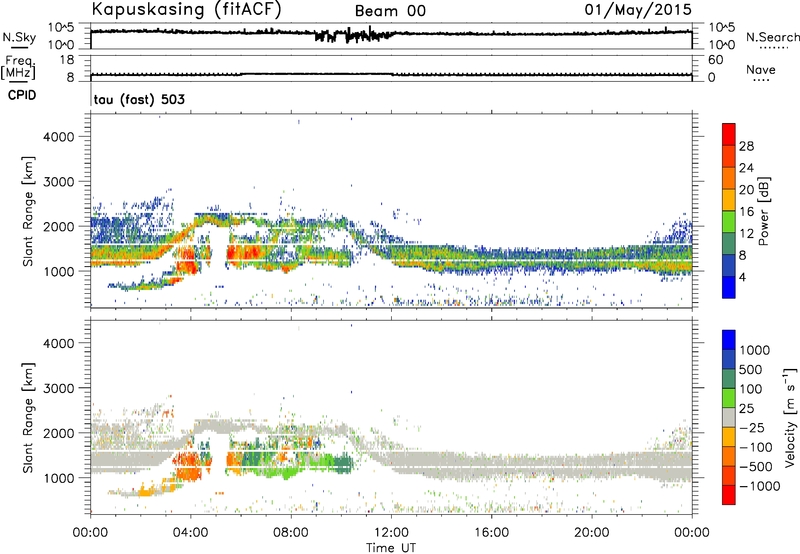The width and height of the screenshot is (800, 554).
Task: Select the -25 velocity colorbar label
Action: [752, 428]
